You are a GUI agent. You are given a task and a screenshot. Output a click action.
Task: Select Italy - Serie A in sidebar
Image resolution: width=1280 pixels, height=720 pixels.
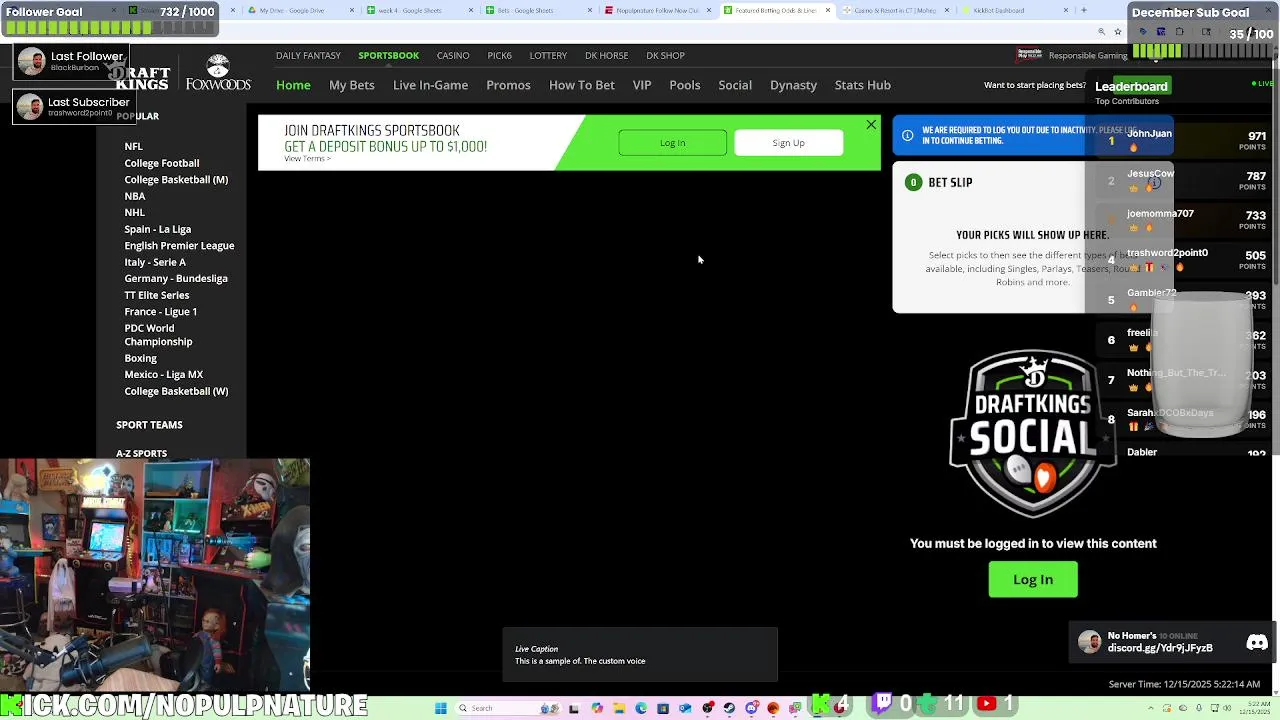tap(155, 262)
